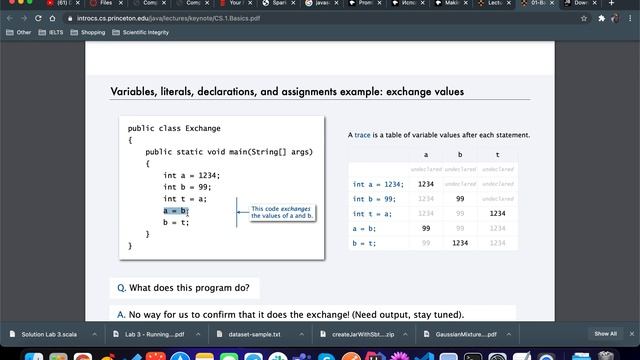The height and width of the screenshot is (360, 640).
Task: Click the 'int t = a;' code line
Action: tap(185, 199)
